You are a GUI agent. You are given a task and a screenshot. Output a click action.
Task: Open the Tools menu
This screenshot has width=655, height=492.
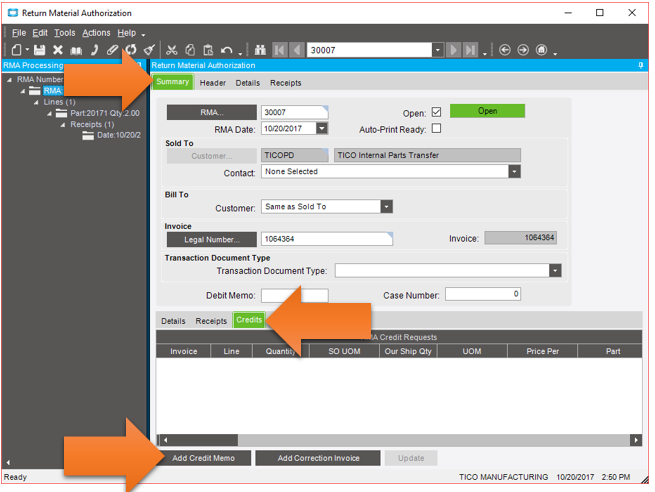click(65, 33)
